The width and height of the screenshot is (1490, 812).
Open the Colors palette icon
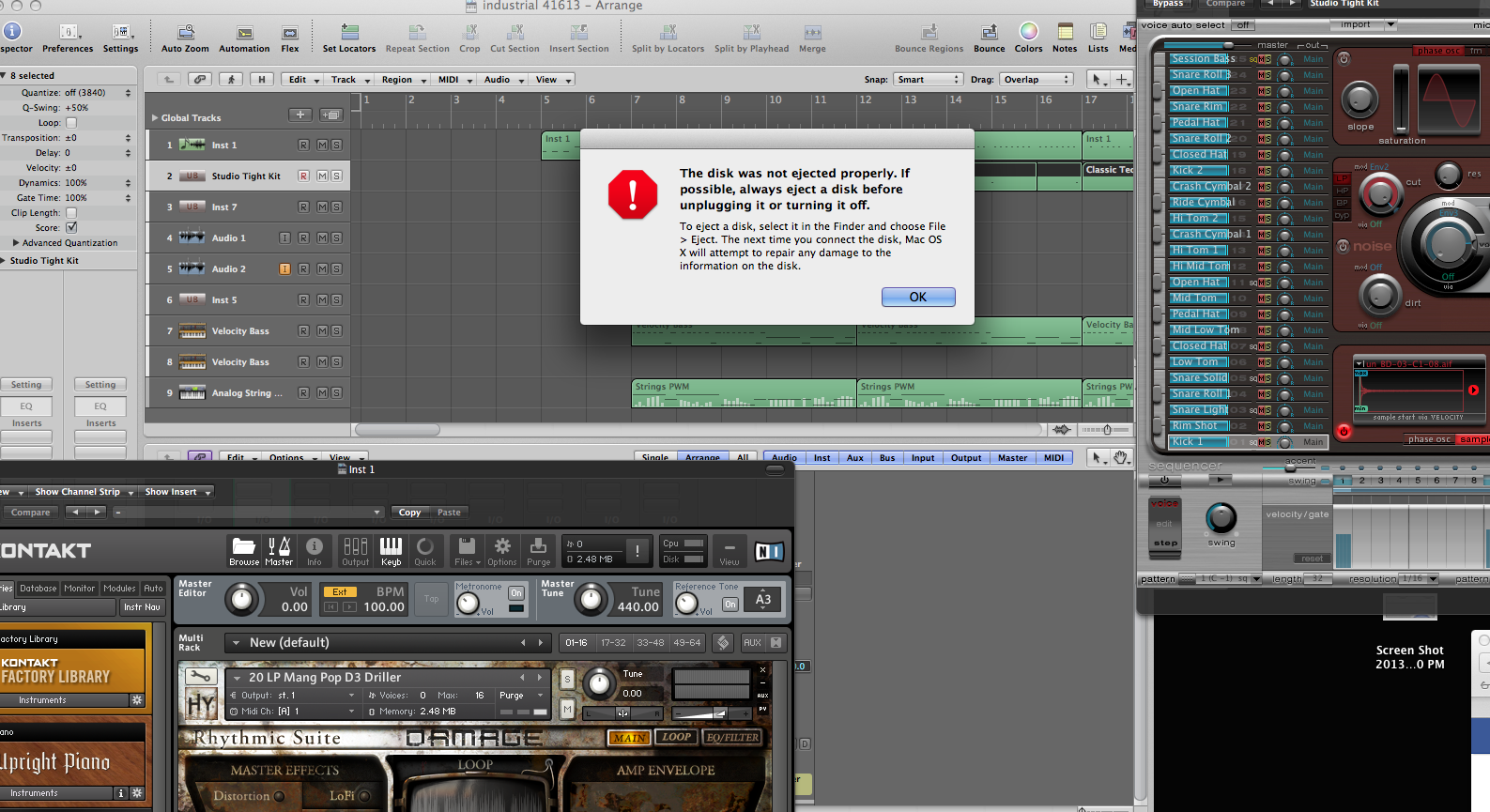pyautogui.click(x=1028, y=38)
